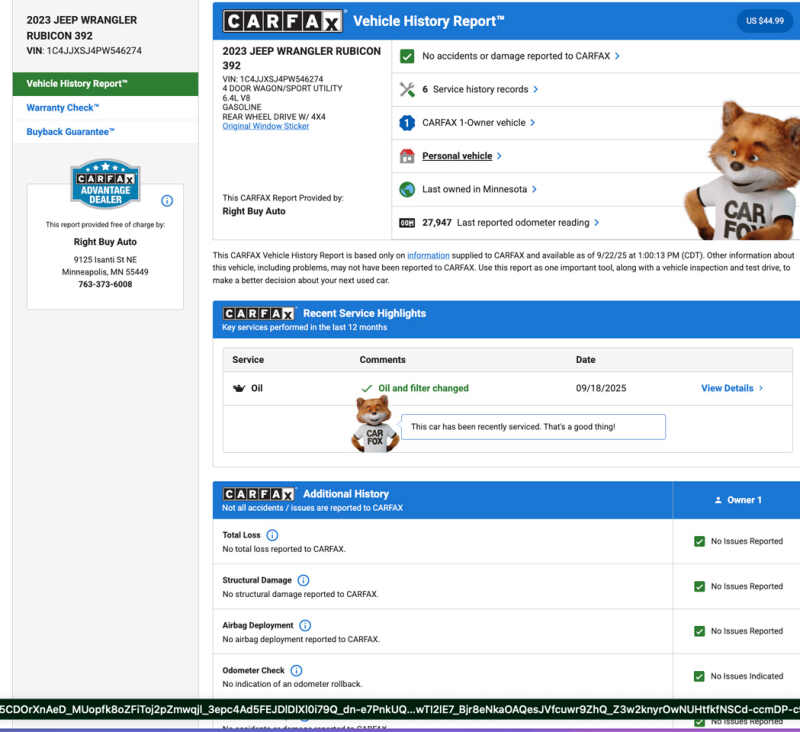Image resolution: width=800 pixels, height=732 pixels.
Task: Click the dealer phone number 763-373-6008
Action: [x=105, y=285]
